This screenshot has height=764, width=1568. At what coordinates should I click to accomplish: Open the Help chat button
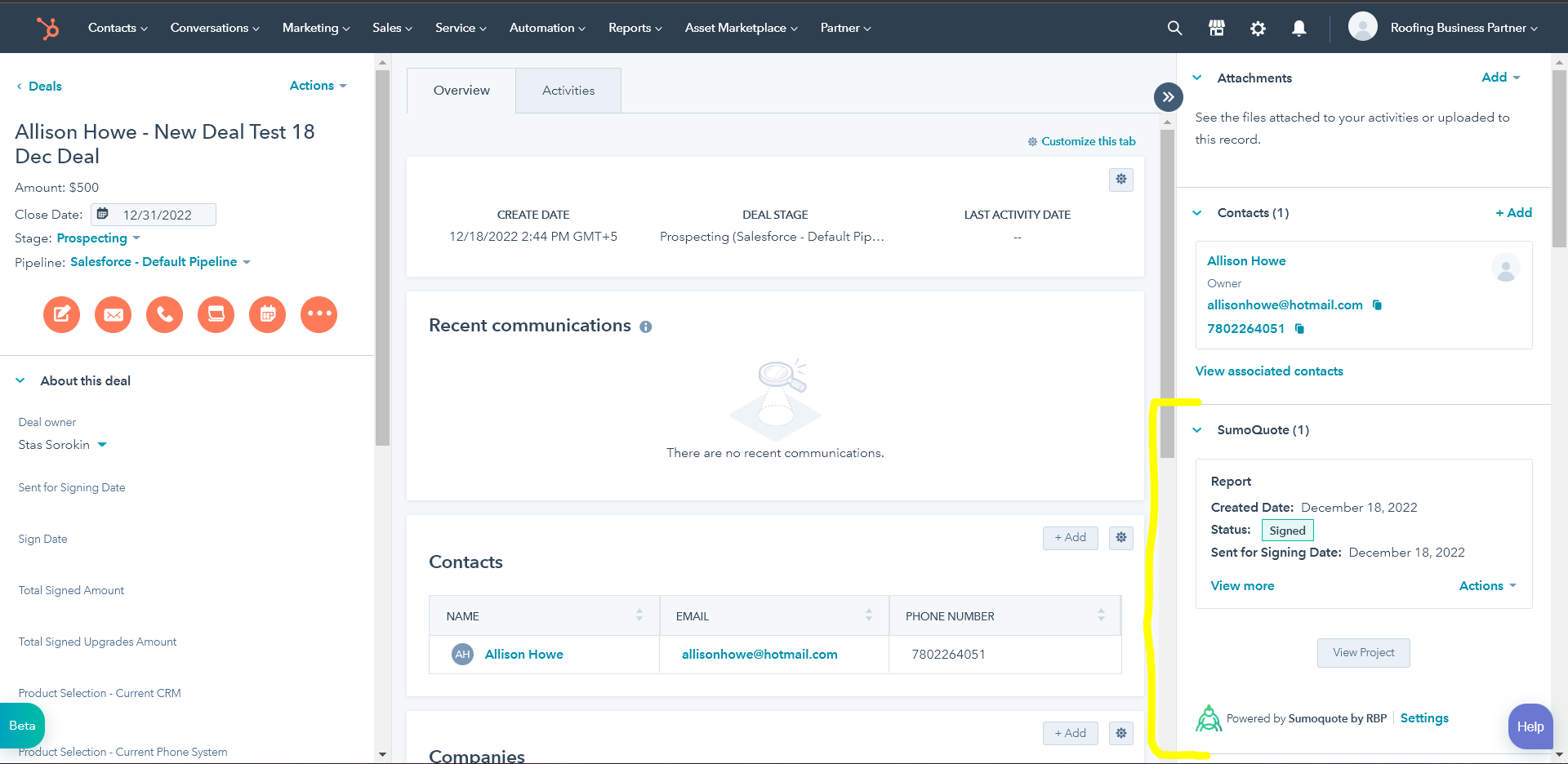click(1530, 726)
